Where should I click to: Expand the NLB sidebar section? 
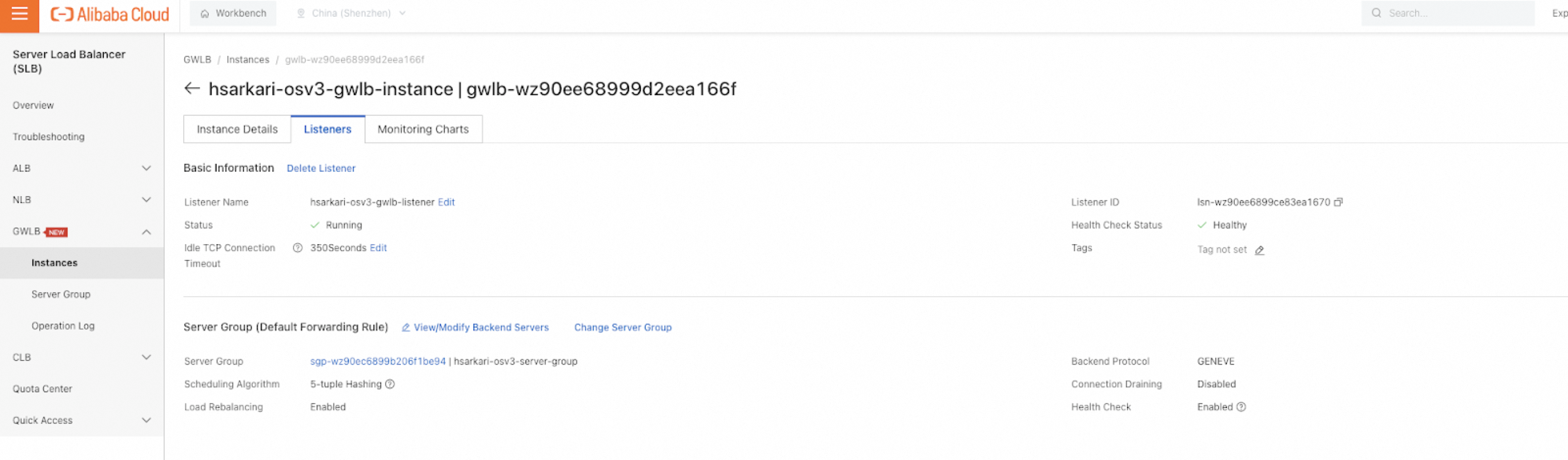click(146, 200)
